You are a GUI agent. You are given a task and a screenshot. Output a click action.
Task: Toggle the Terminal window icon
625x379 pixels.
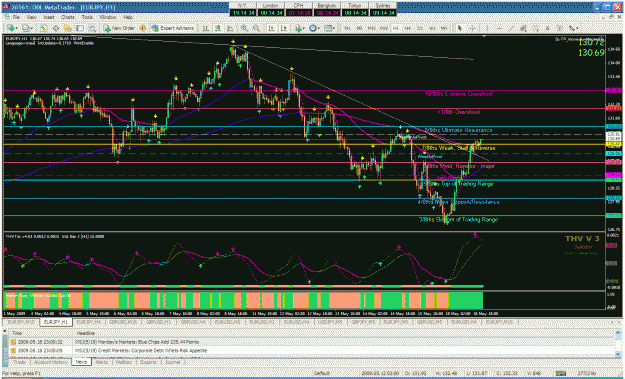pyautogui.click(x=80, y=28)
